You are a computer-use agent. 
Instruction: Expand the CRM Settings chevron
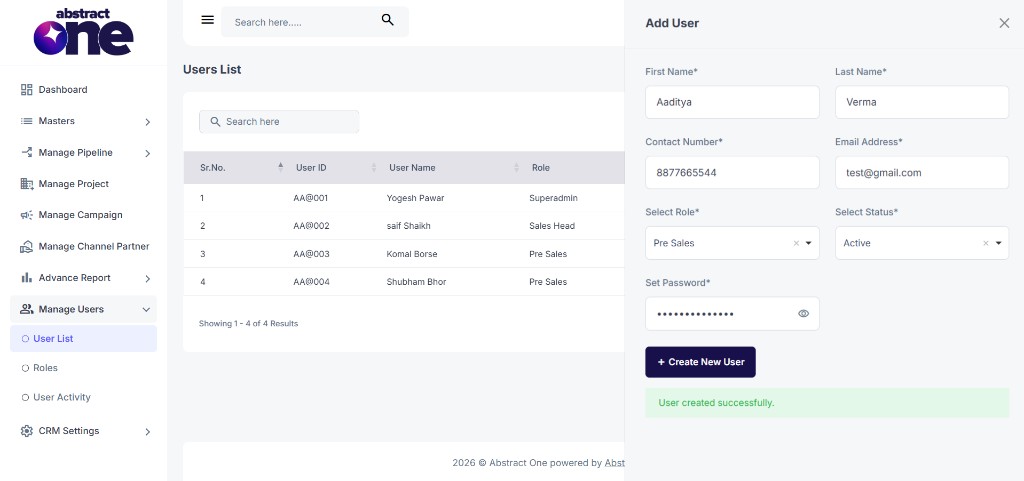coord(148,431)
